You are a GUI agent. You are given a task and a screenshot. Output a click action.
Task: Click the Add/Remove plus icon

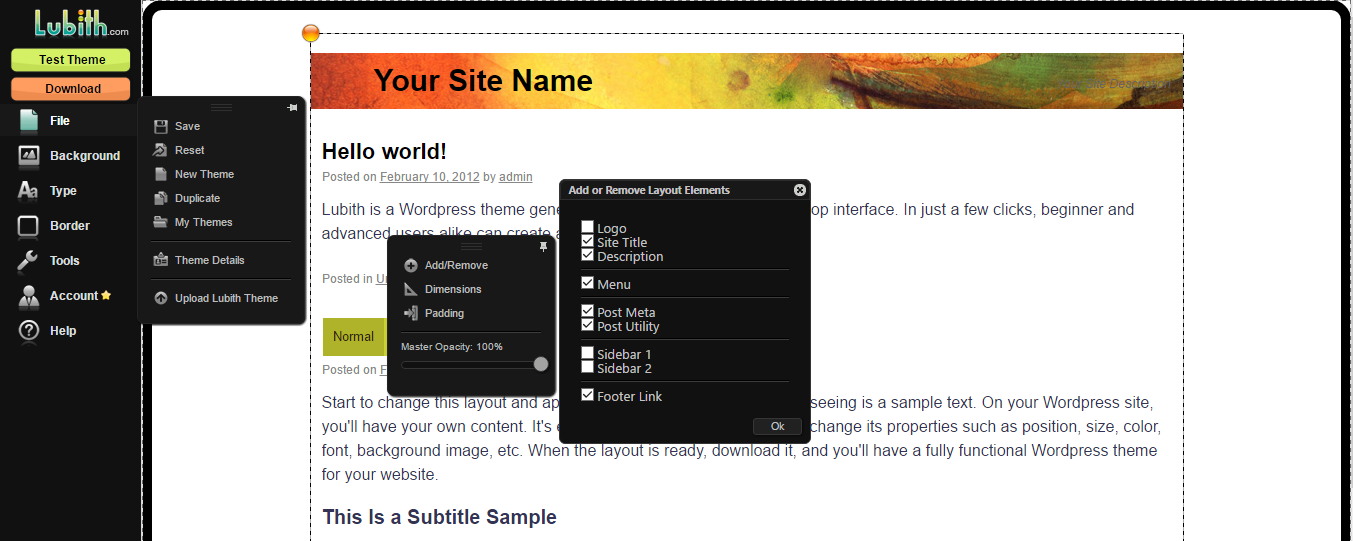(x=410, y=265)
